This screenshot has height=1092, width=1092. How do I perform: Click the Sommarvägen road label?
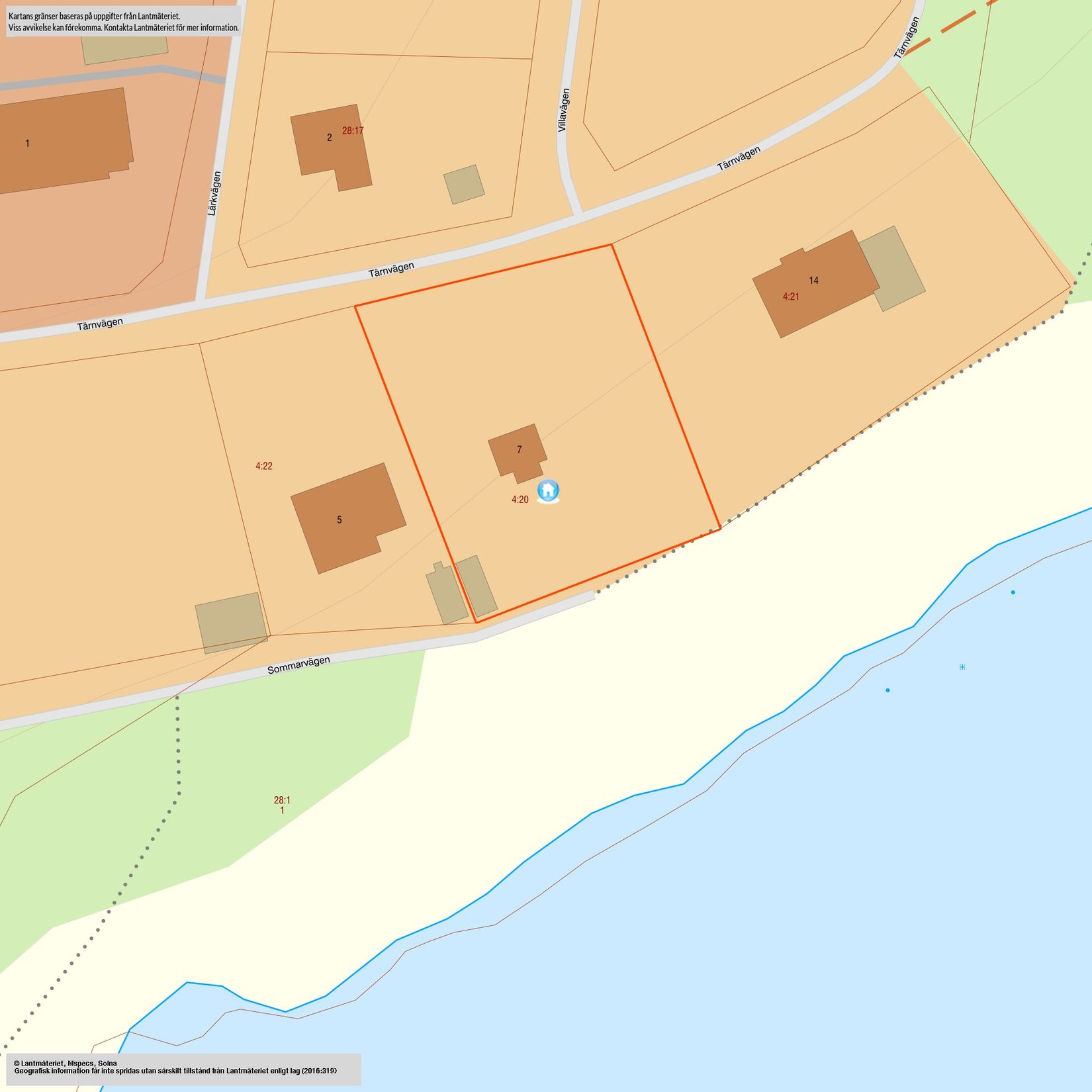(298, 665)
